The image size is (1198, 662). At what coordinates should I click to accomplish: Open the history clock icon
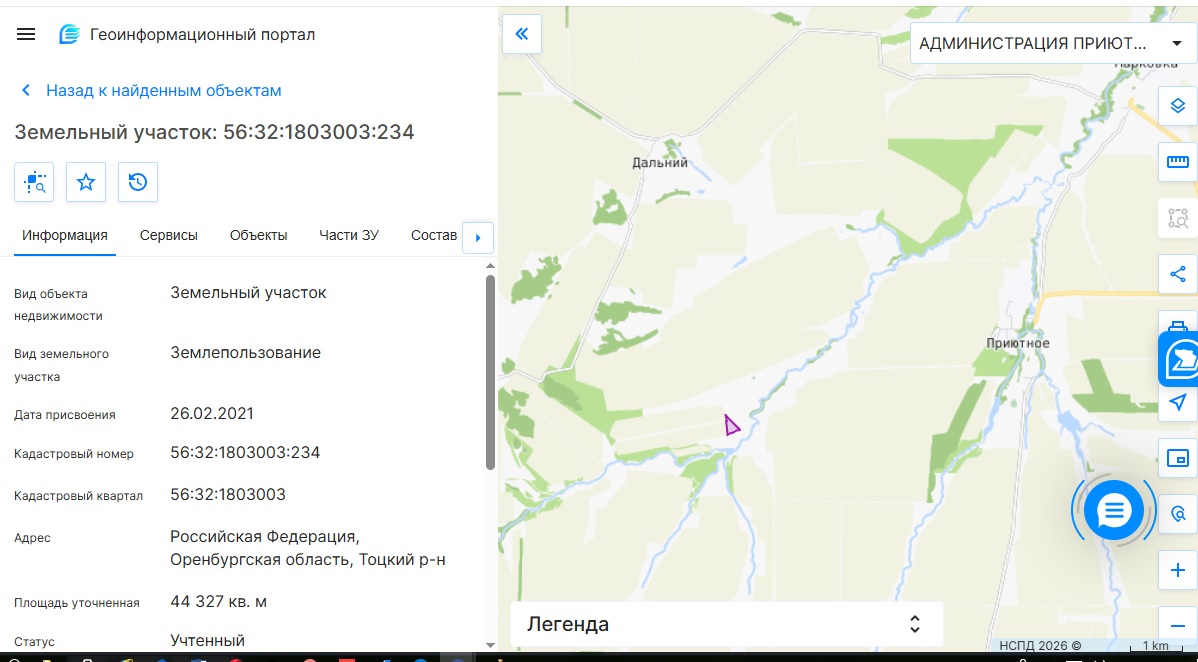click(138, 182)
